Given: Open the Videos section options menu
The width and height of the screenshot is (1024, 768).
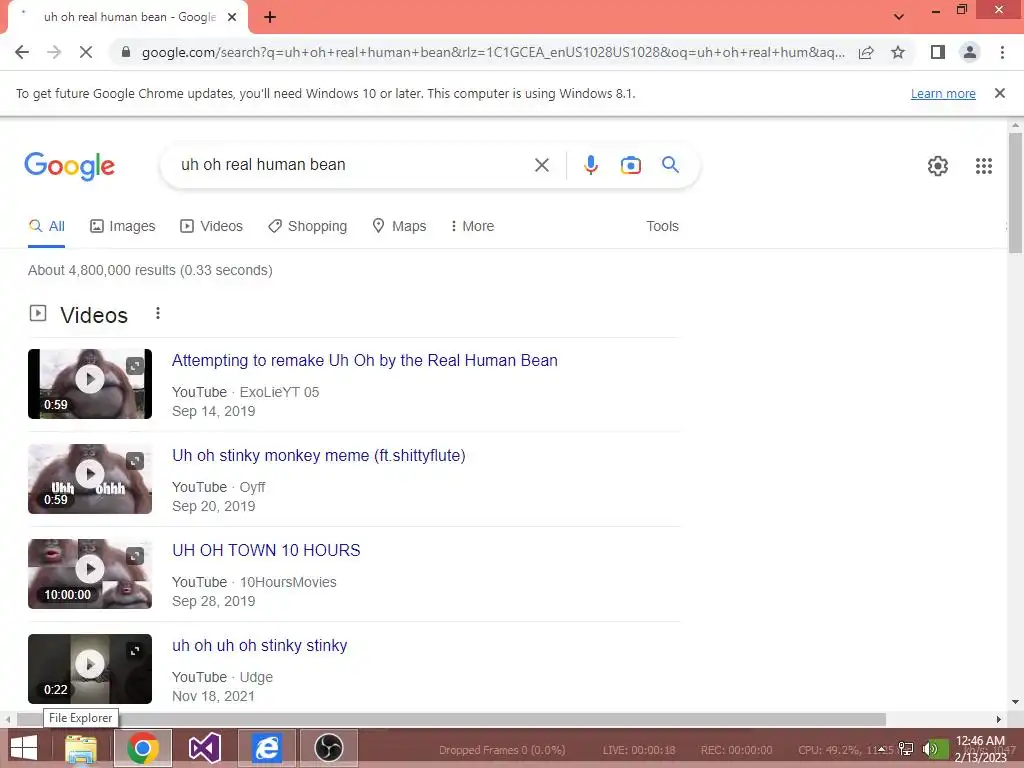Looking at the screenshot, I should 157,313.
